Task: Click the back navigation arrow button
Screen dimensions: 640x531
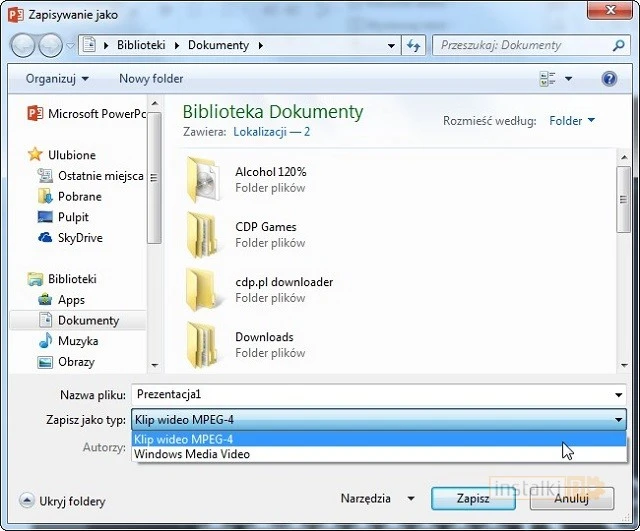Action: coord(23,45)
